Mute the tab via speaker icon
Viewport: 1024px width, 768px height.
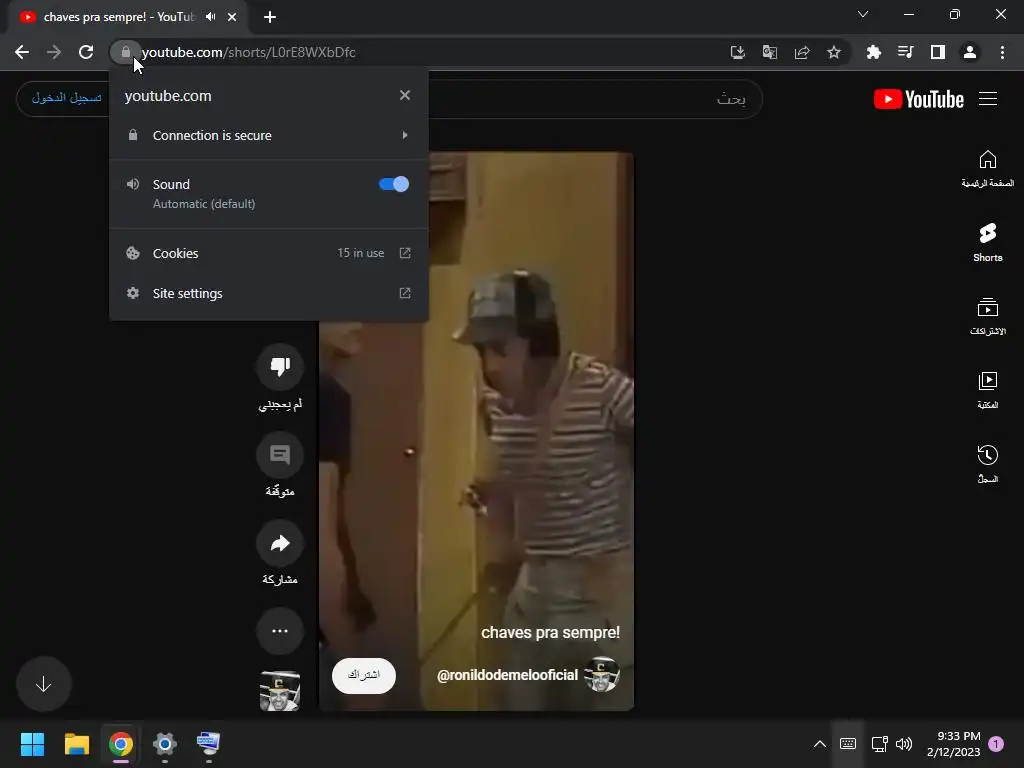pyautogui.click(x=210, y=17)
